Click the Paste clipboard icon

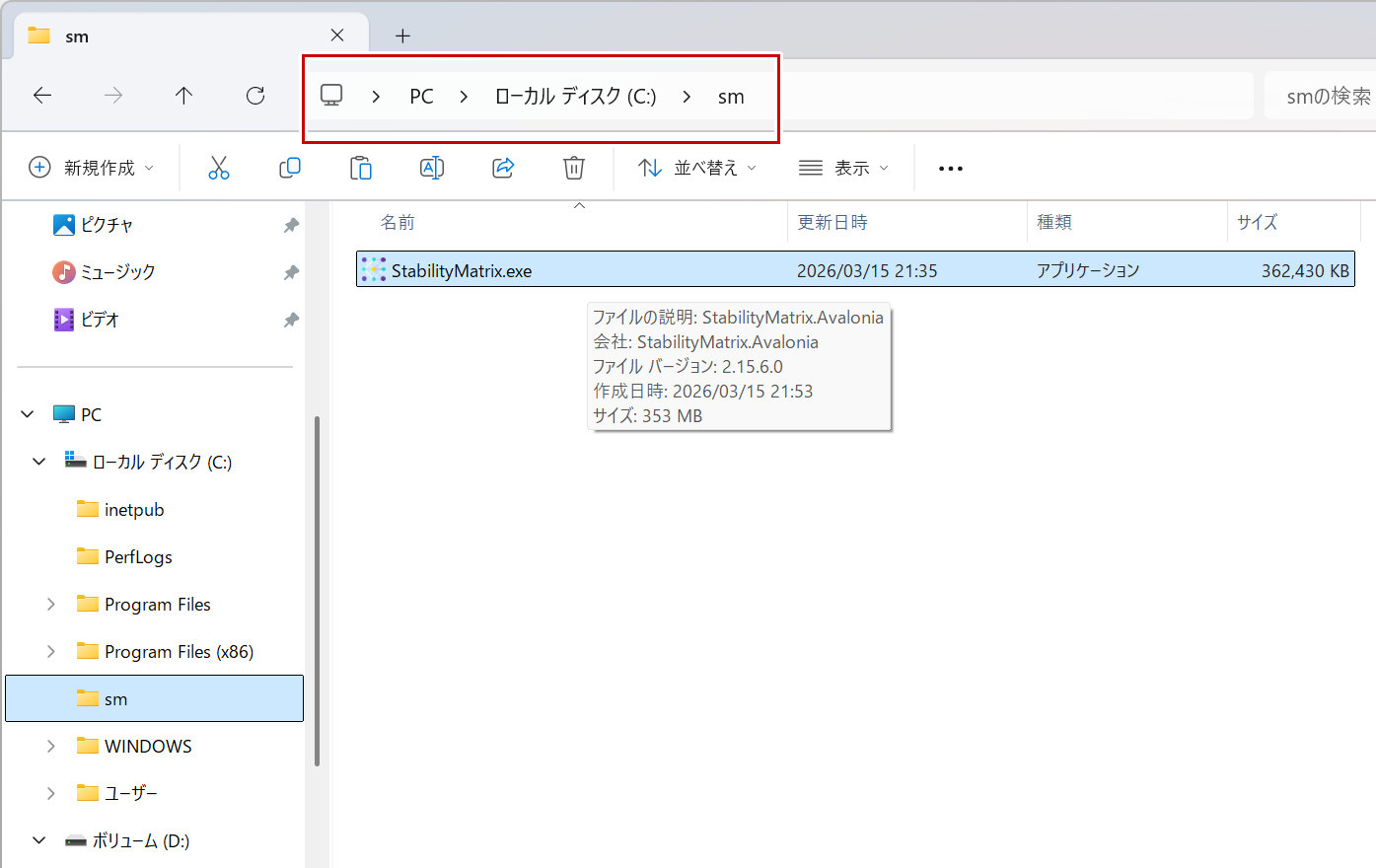(x=361, y=168)
